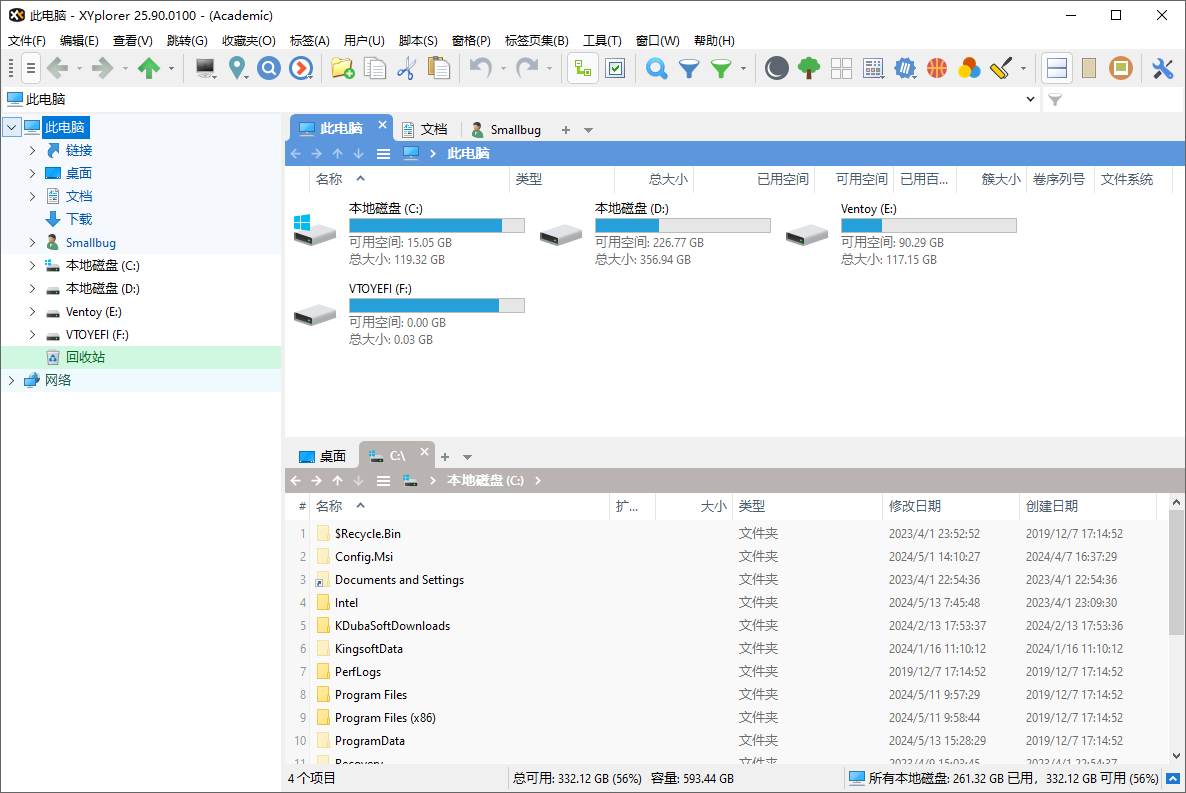Click the tan single-panel toolbar icon
The height and width of the screenshot is (793, 1186).
[x=1089, y=69]
